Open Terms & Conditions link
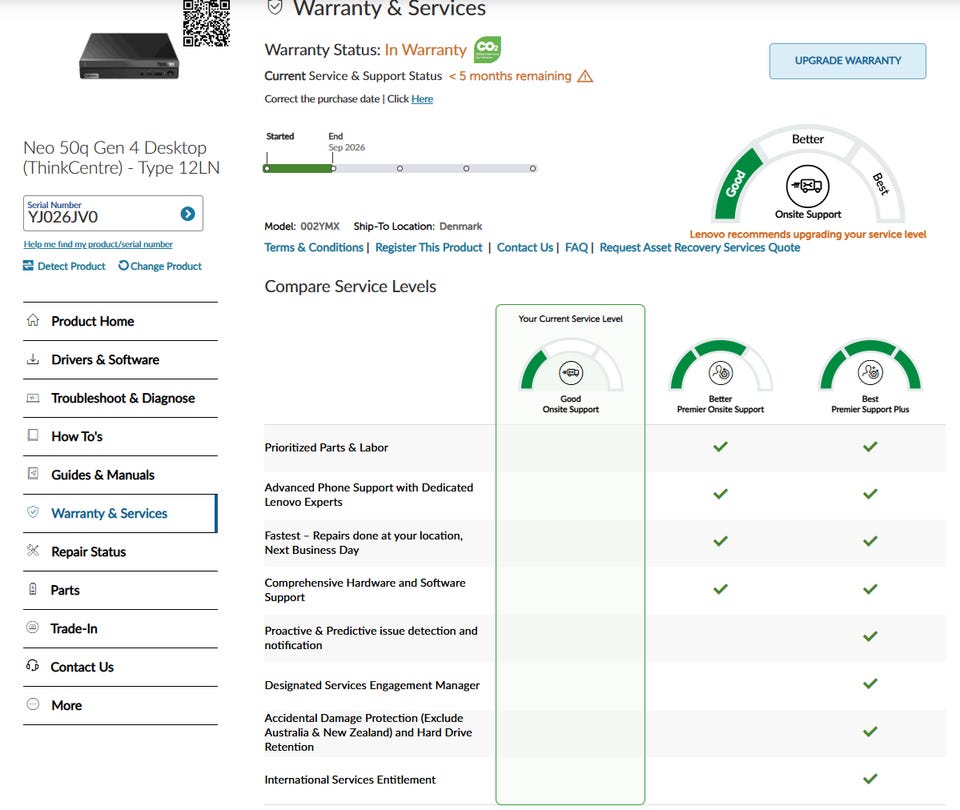 tap(314, 247)
